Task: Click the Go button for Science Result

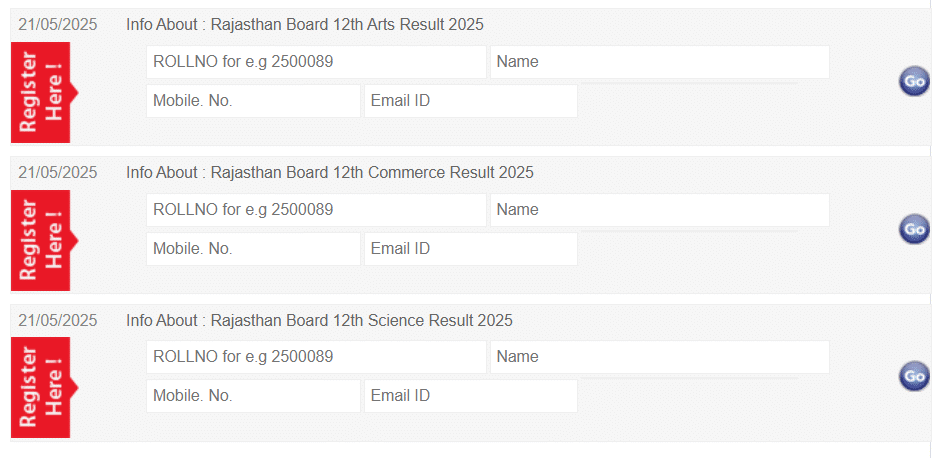Action: pyautogui.click(x=914, y=376)
